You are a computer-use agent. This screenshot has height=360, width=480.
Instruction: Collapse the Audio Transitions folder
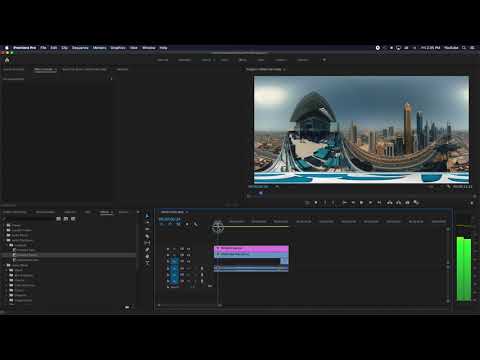point(4,240)
